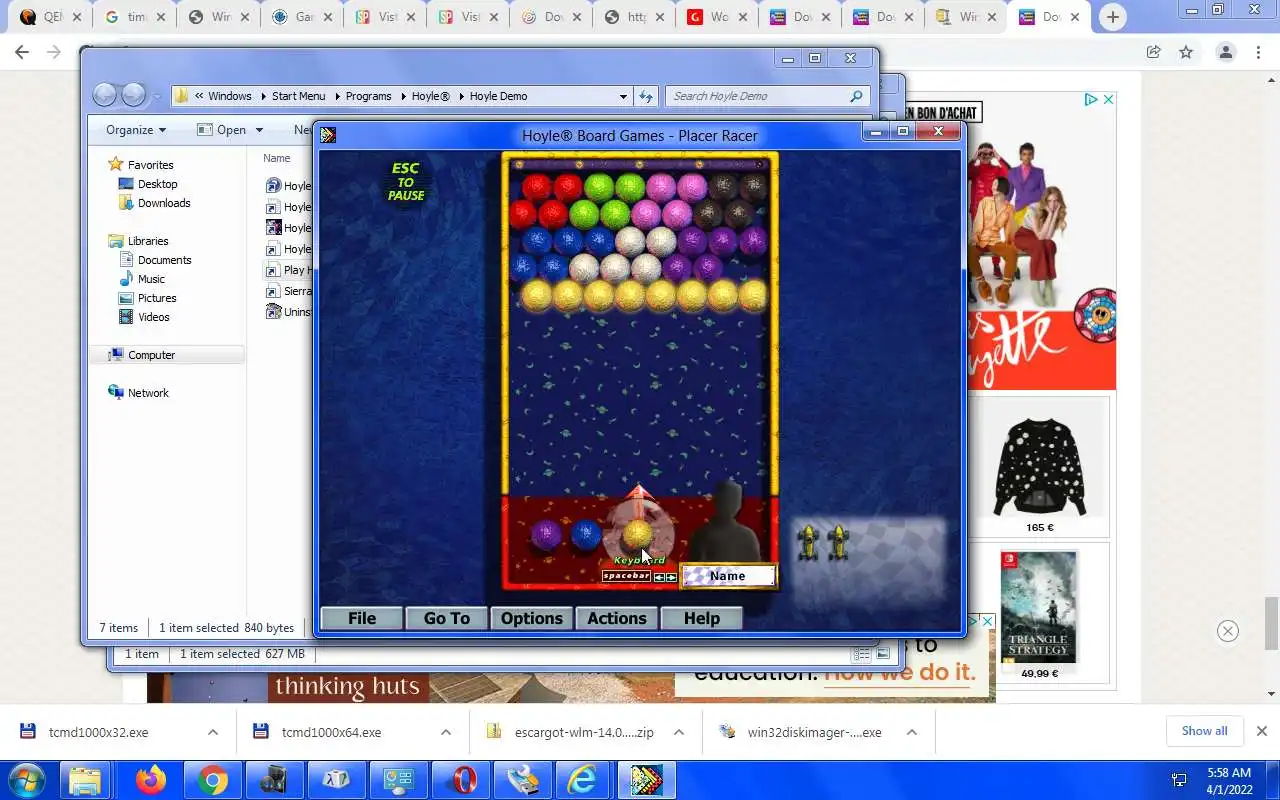Click Chrome share page icon
The image size is (1280, 800).
[1153, 52]
